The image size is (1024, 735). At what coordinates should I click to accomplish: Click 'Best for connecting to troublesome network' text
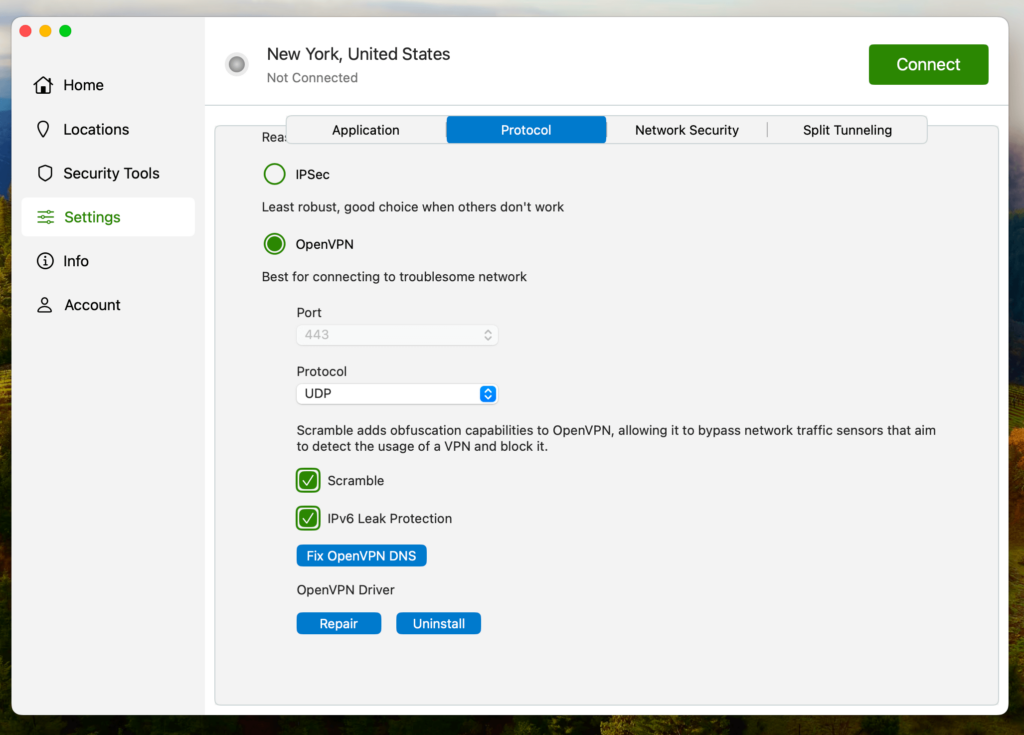coord(394,277)
